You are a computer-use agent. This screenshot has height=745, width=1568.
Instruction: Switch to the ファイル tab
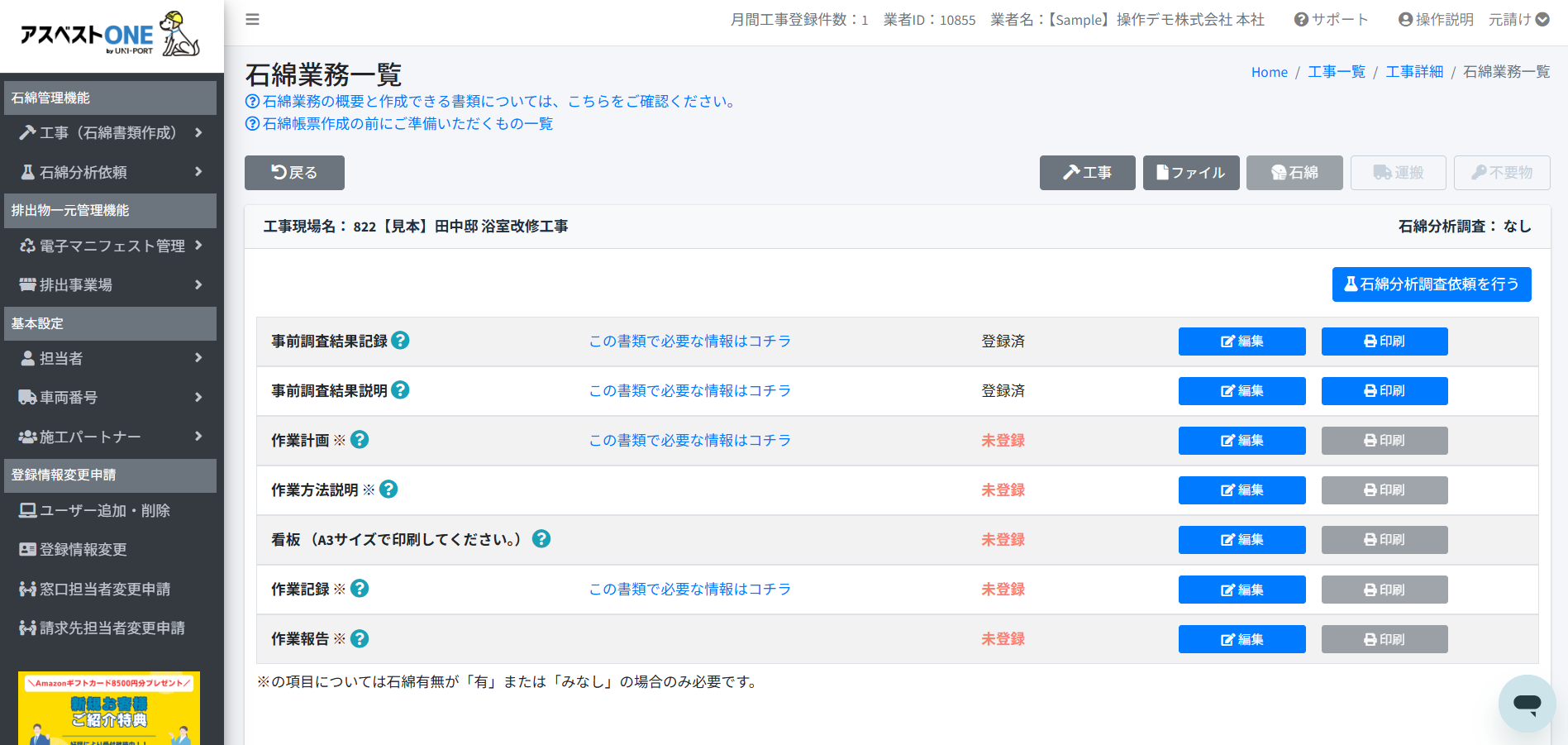pyautogui.click(x=1190, y=173)
